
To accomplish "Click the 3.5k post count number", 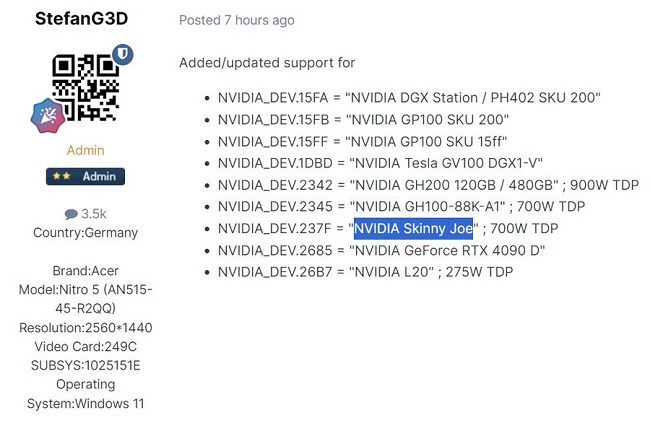I will tap(94, 214).
